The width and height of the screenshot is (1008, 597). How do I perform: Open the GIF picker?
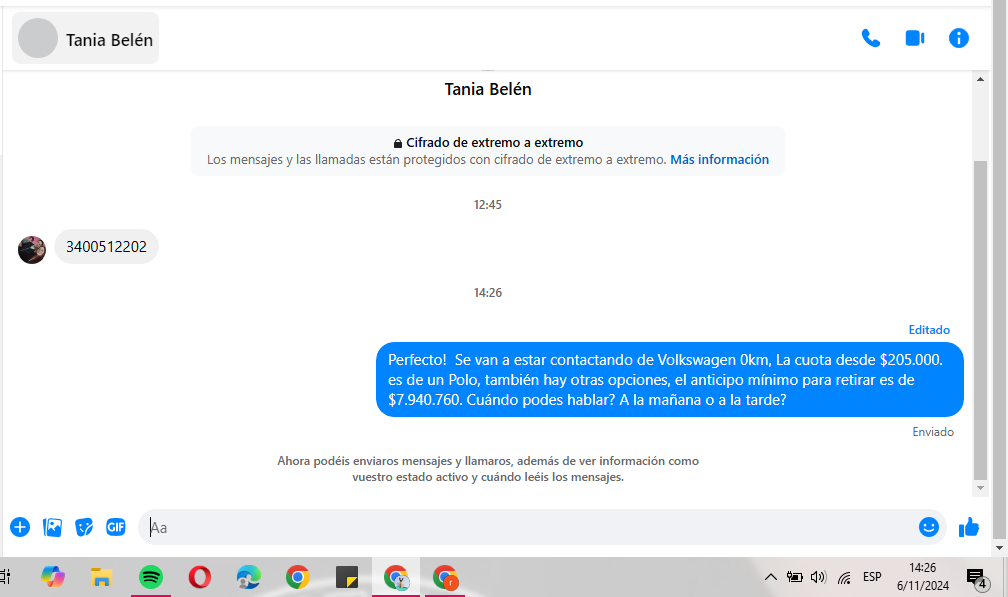tap(116, 527)
